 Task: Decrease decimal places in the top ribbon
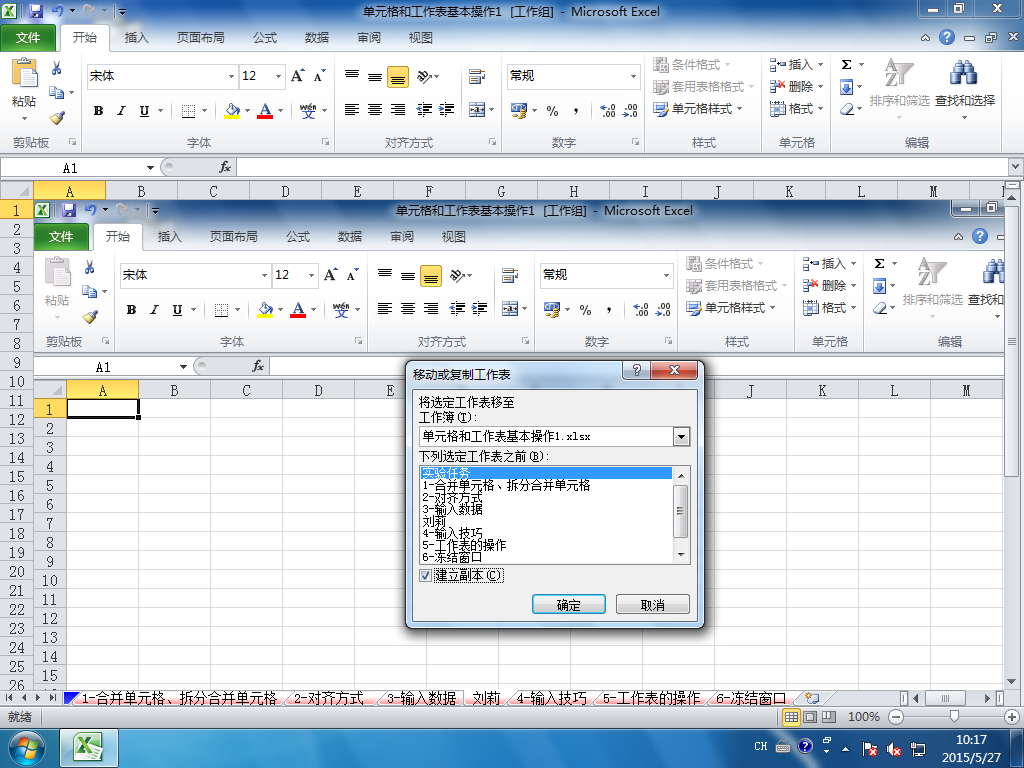point(630,111)
